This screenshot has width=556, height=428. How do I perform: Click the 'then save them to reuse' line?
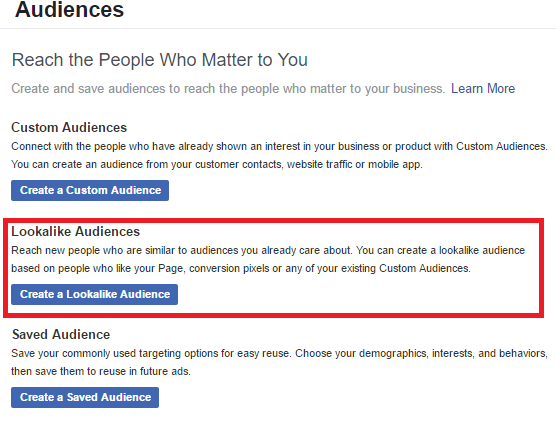(x=101, y=371)
